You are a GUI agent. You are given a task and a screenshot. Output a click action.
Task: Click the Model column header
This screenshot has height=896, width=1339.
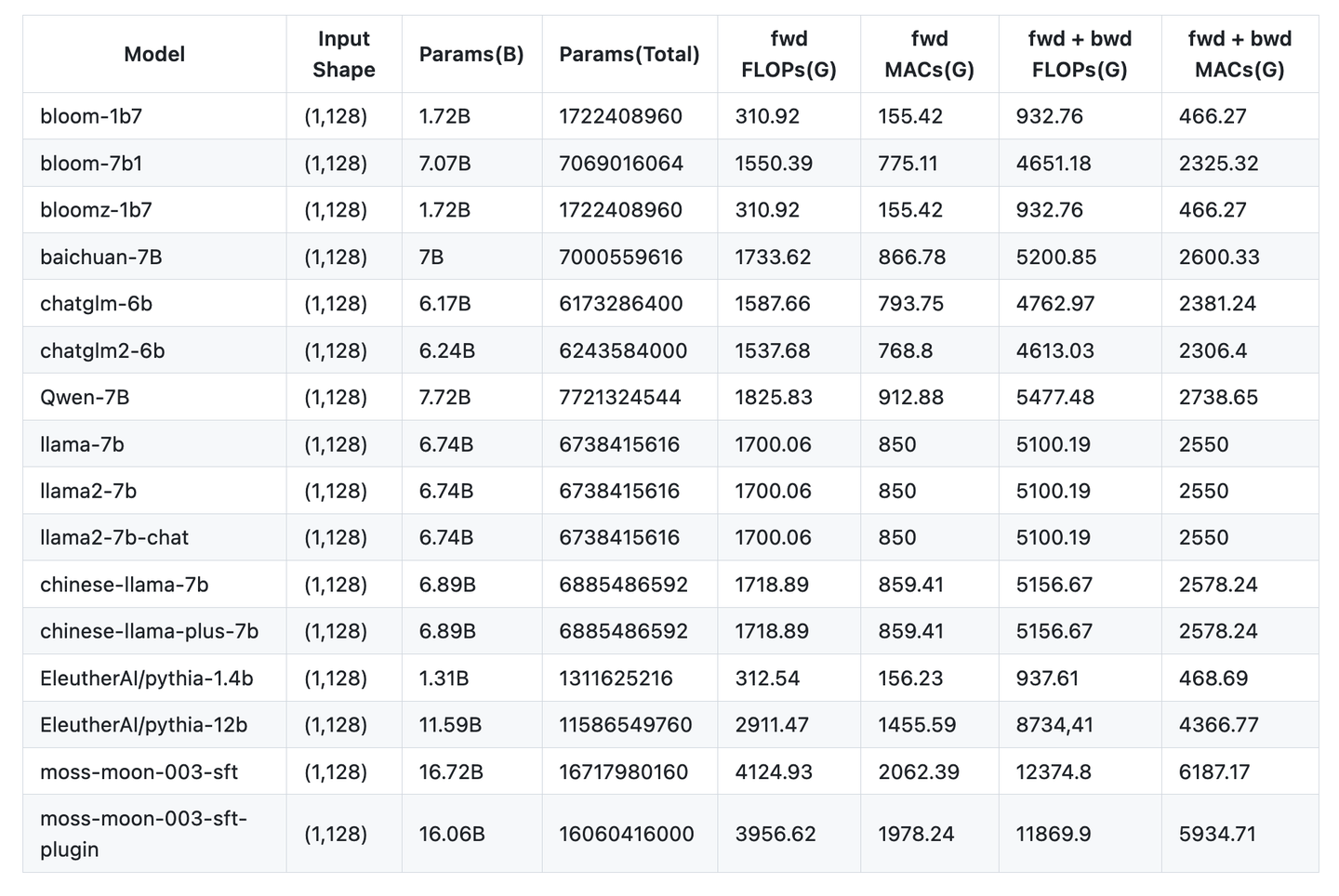coord(154,54)
